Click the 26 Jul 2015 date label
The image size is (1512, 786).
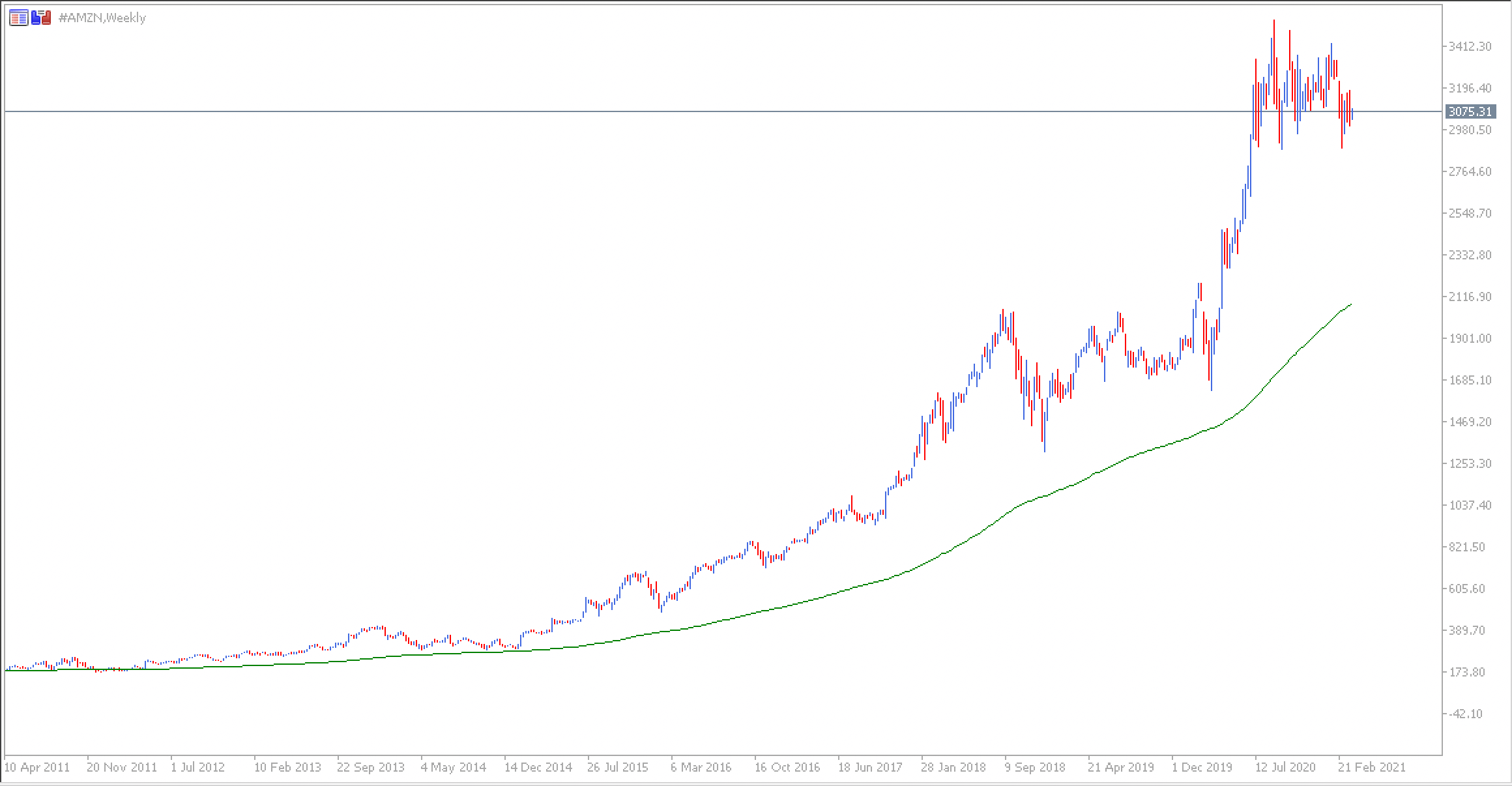click(618, 767)
